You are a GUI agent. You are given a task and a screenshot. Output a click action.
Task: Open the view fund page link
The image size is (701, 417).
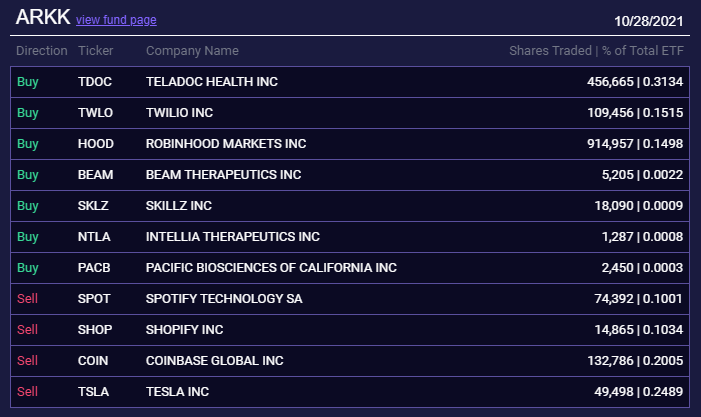116,20
